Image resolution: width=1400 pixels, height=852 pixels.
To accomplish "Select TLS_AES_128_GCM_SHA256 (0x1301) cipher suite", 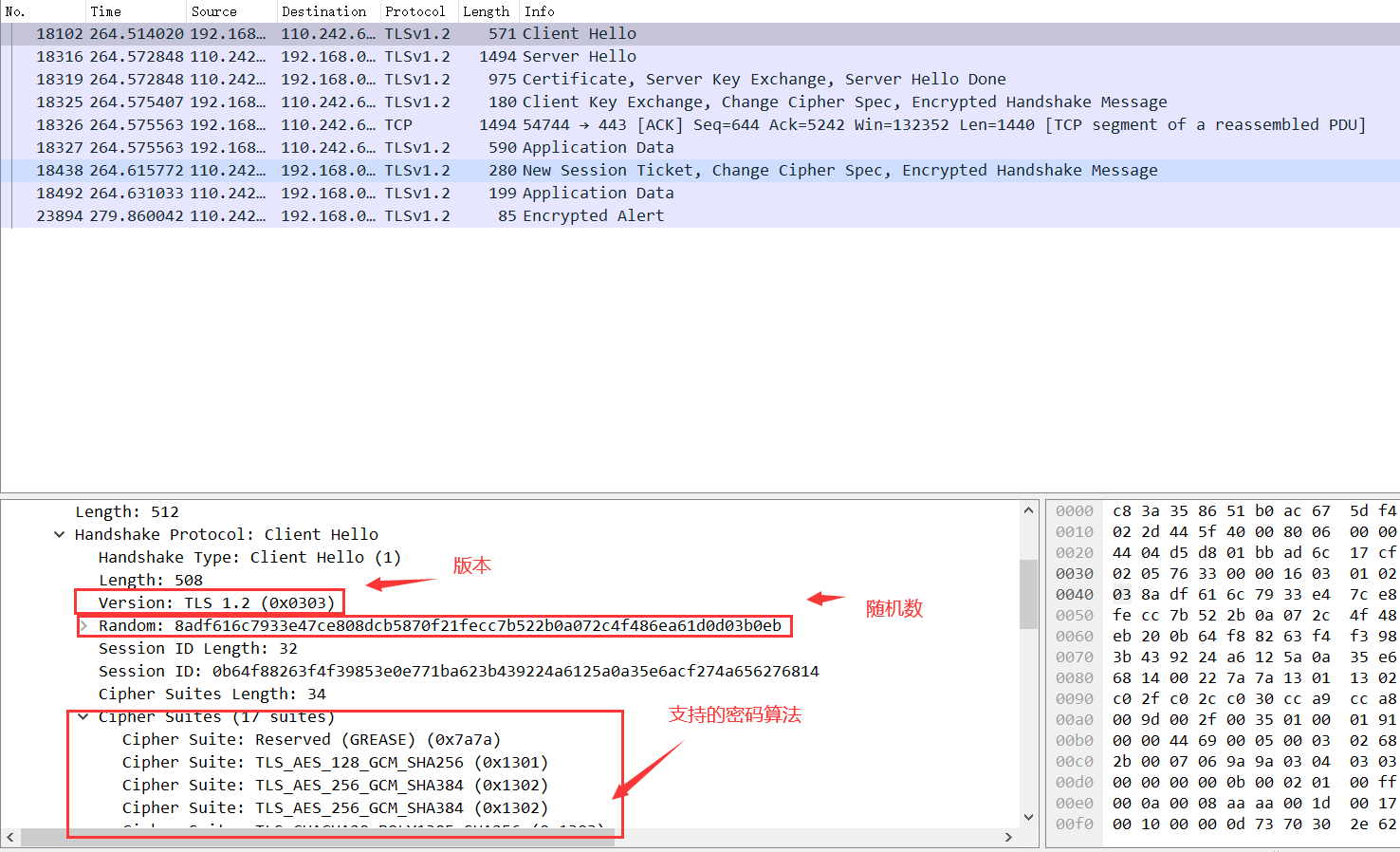I will coord(335,763).
